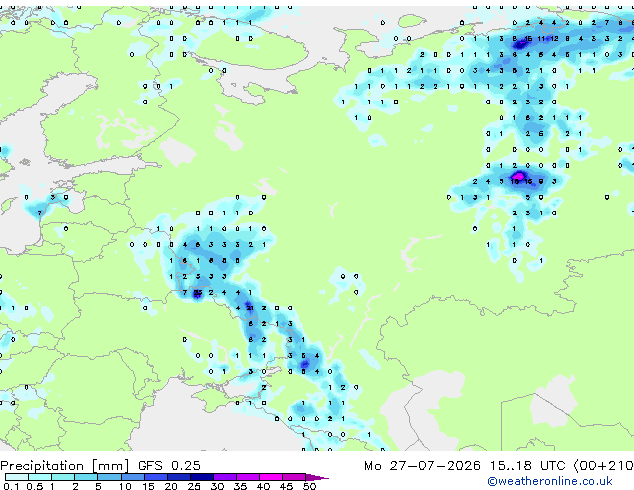
Task: Click the 'Mo 27-07-2026' forecast date
Action: [422, 466]
